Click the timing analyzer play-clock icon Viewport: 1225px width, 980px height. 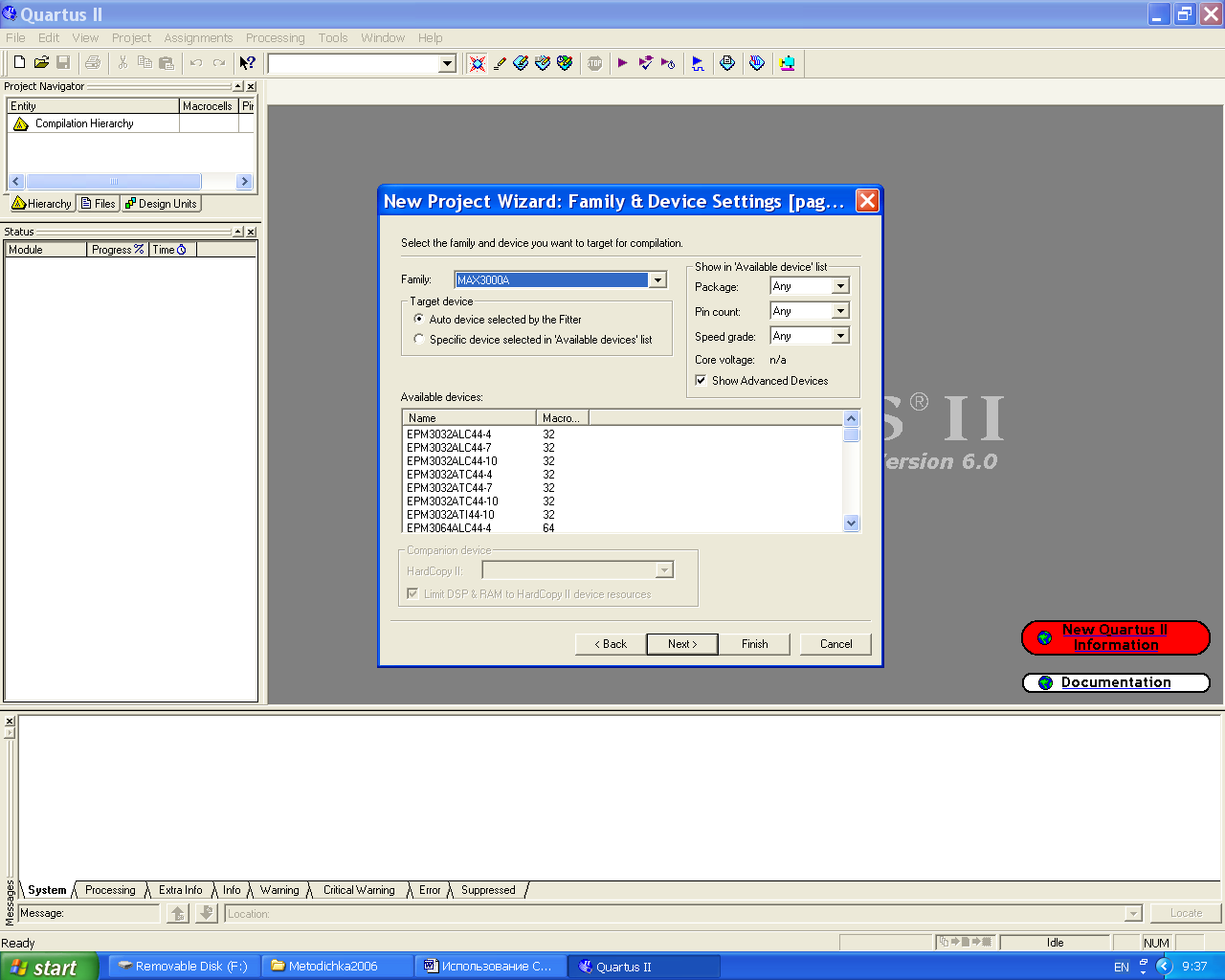click(668, 63)
